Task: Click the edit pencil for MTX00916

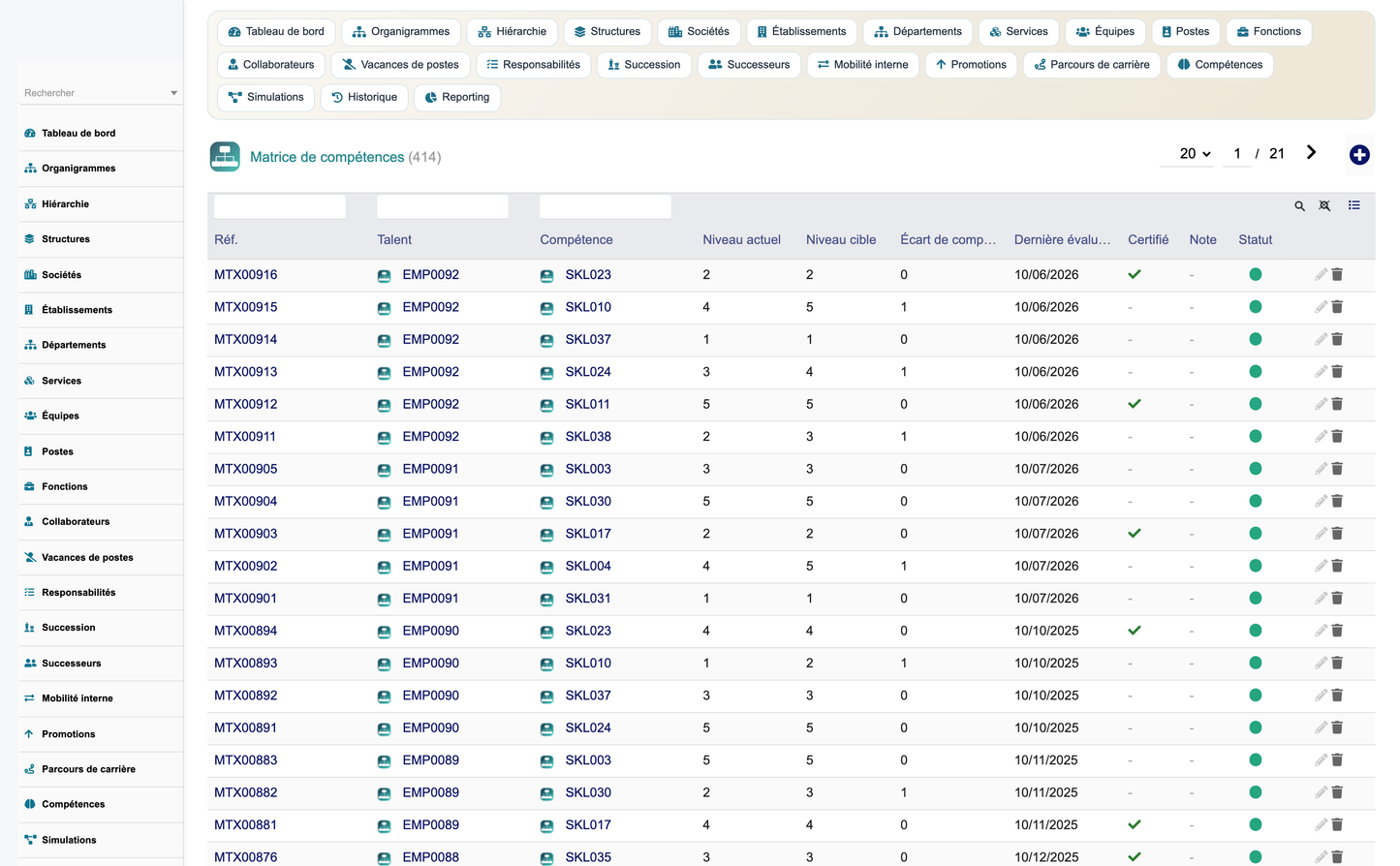Action: click(x=1321, y=275)
